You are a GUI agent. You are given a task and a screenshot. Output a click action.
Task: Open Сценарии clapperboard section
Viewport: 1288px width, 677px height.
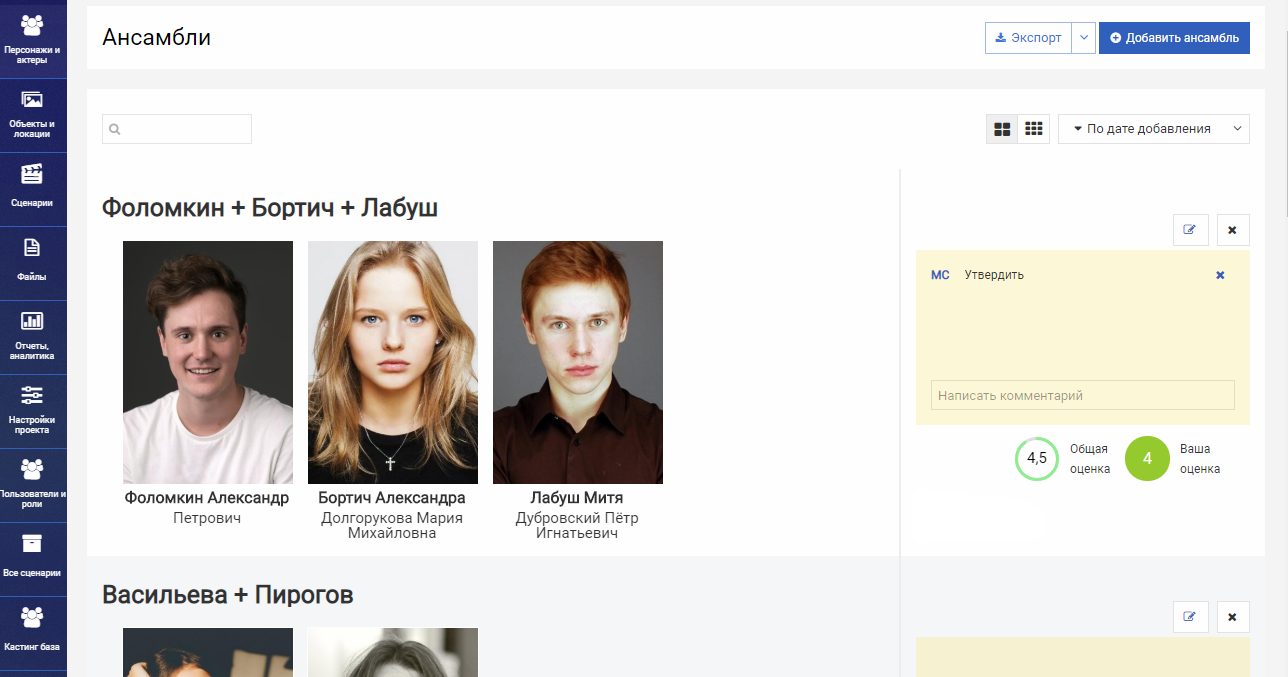point(33,189)
